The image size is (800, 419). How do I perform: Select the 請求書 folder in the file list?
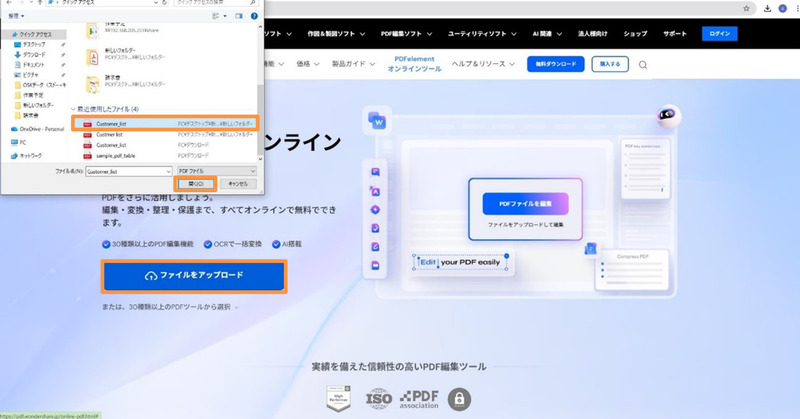(x=128, y=82)
